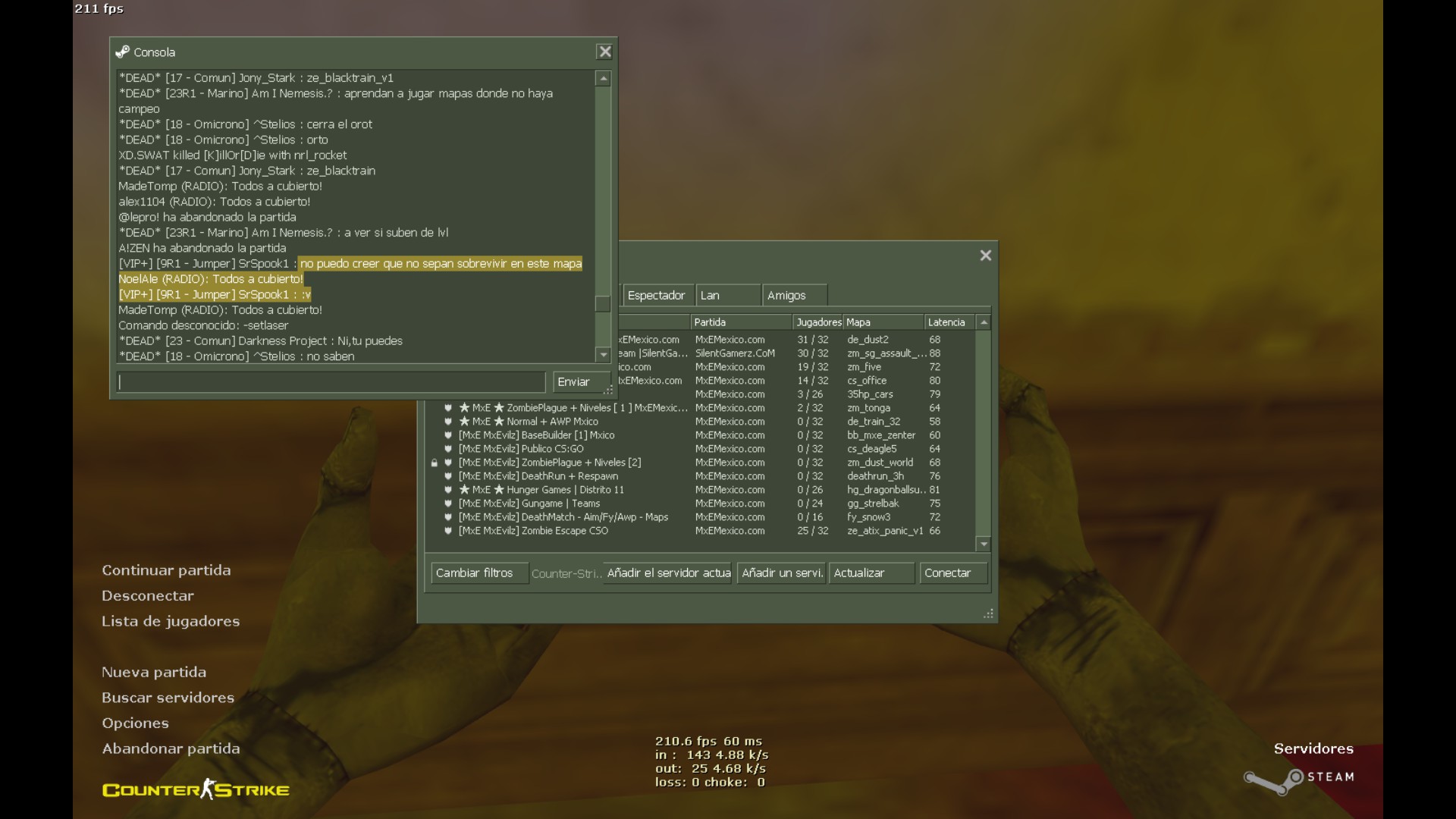
Task: Click the 'XD.SWAT killed' console line
Action: [x=232, y=155]
